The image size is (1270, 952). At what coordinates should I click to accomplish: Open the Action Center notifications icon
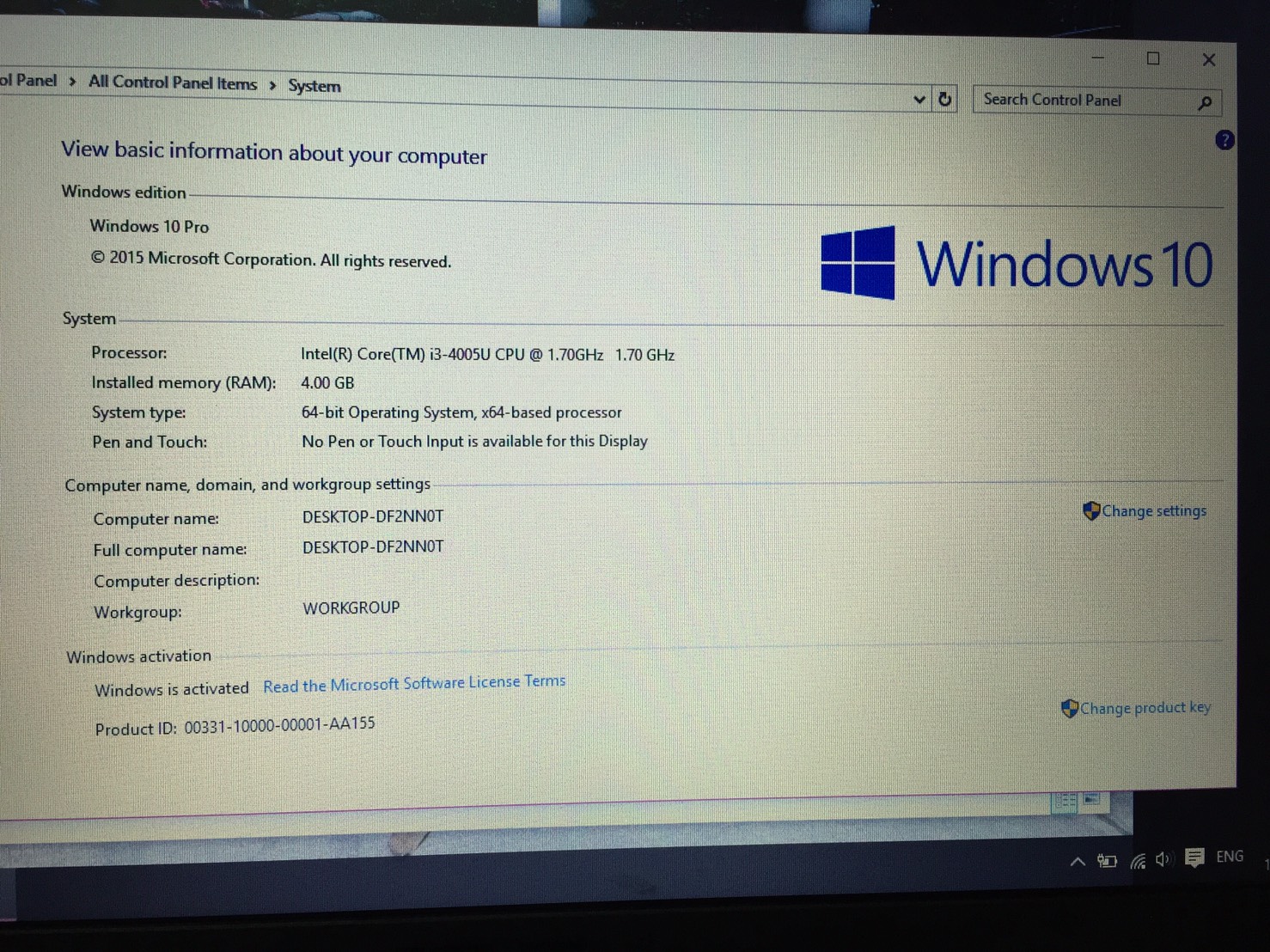[1194, 857]
